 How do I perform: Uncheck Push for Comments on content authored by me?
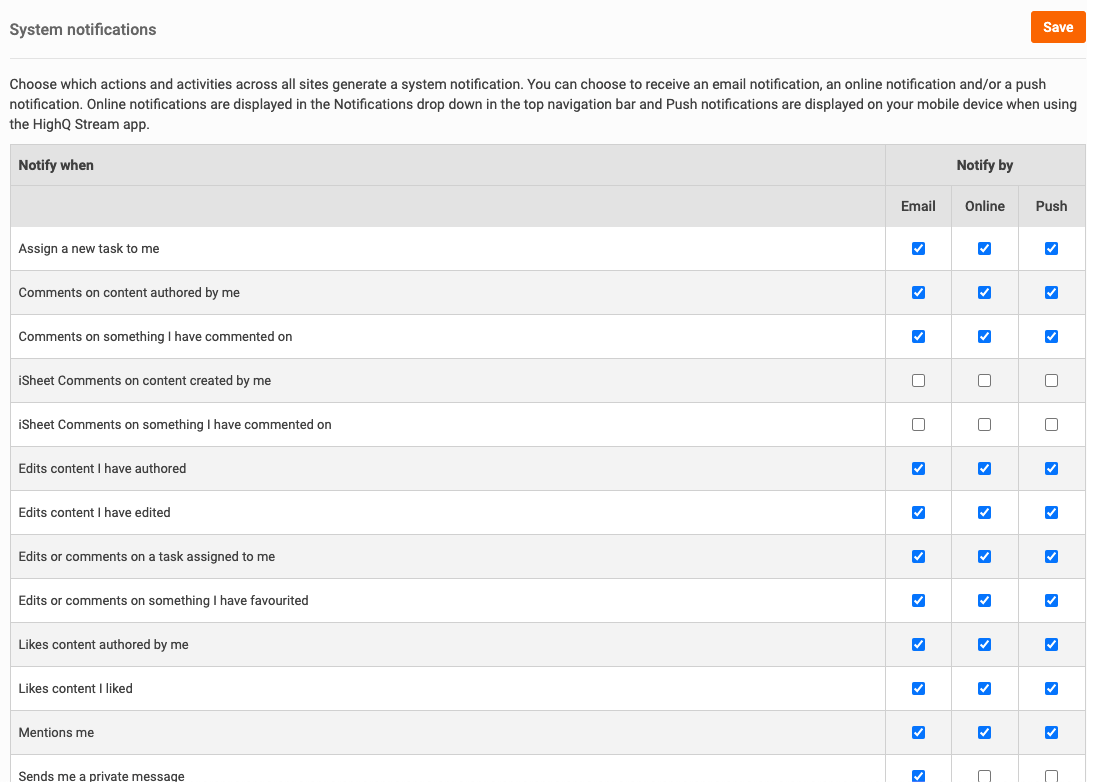click(1051, 293)
